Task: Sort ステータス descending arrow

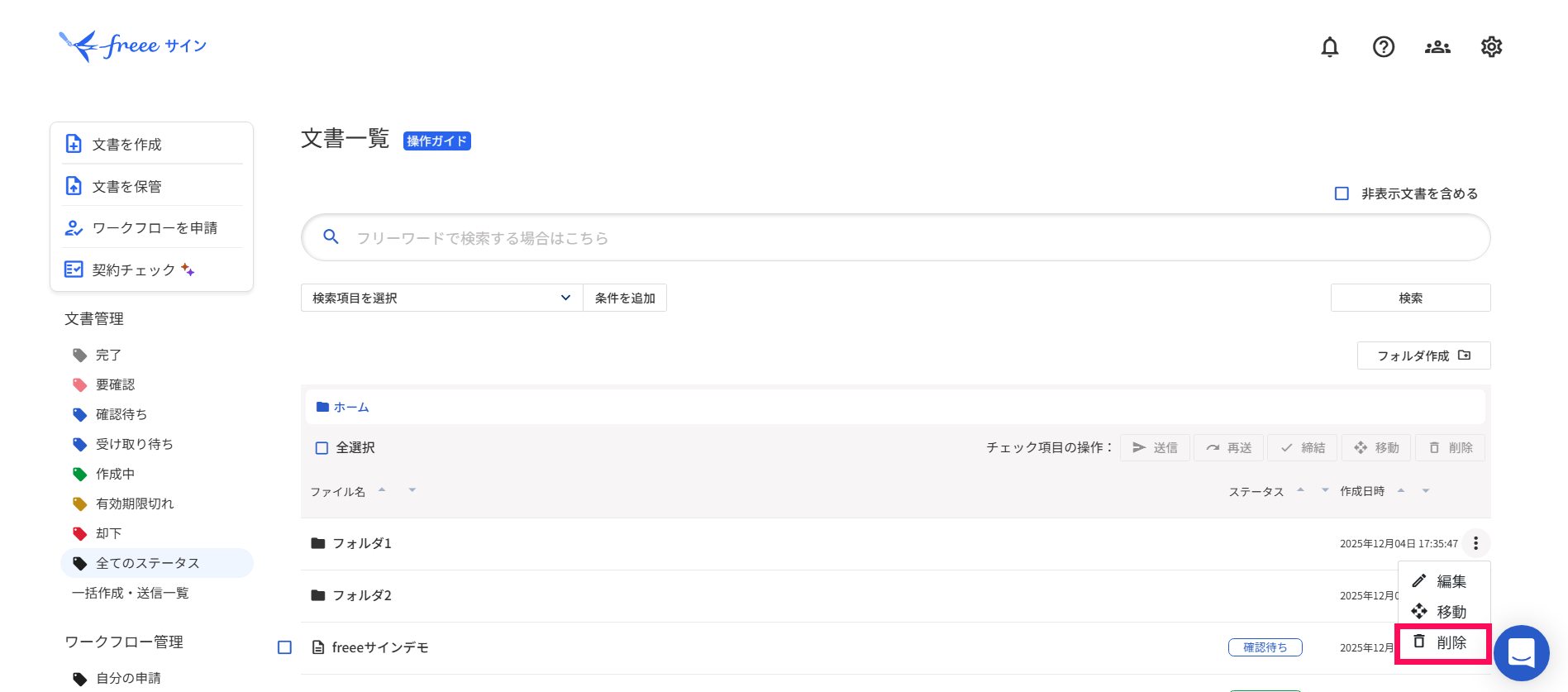Action: (1325, 490)
